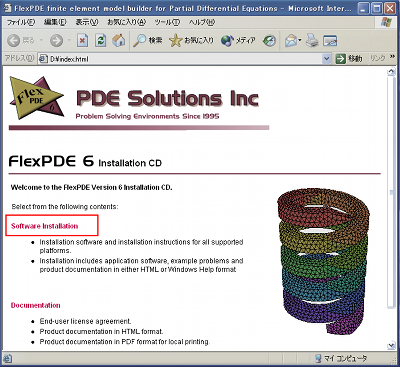
Task: Expand the Links toolbar chevron
Action: click(392, 57)
